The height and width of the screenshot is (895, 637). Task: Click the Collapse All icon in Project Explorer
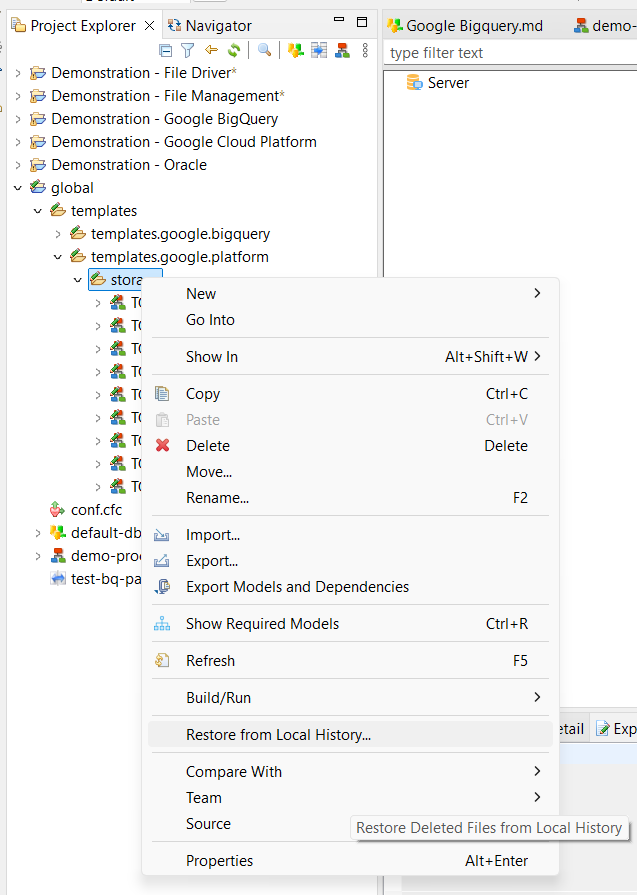(165, 49)
